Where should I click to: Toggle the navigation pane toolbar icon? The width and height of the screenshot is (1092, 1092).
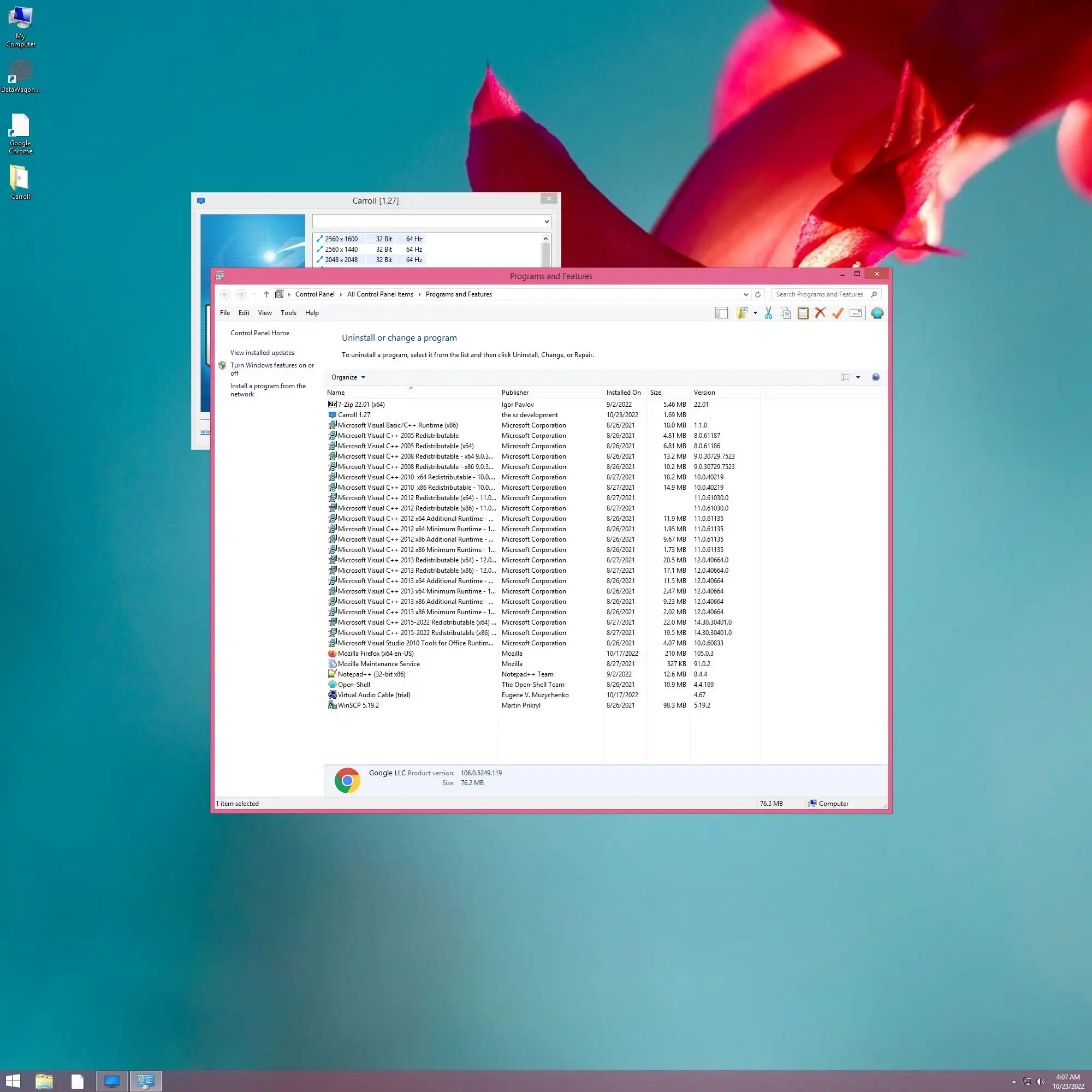tap(721, 313)
